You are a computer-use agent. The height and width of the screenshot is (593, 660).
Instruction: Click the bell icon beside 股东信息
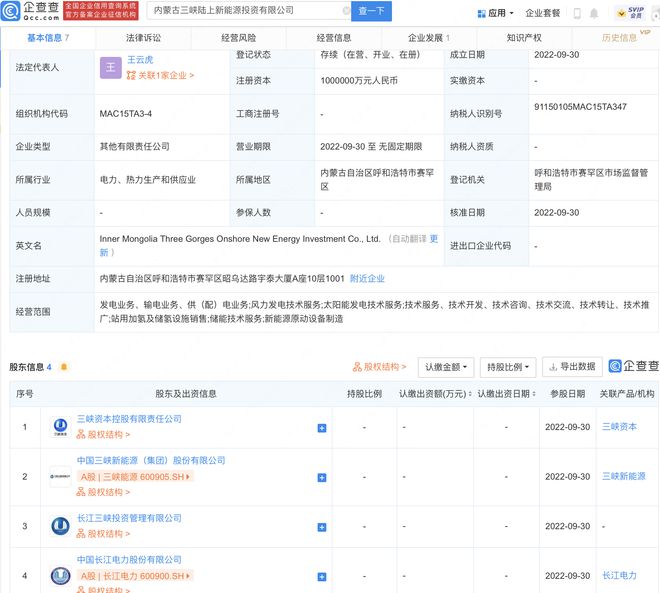click(64, 367)
